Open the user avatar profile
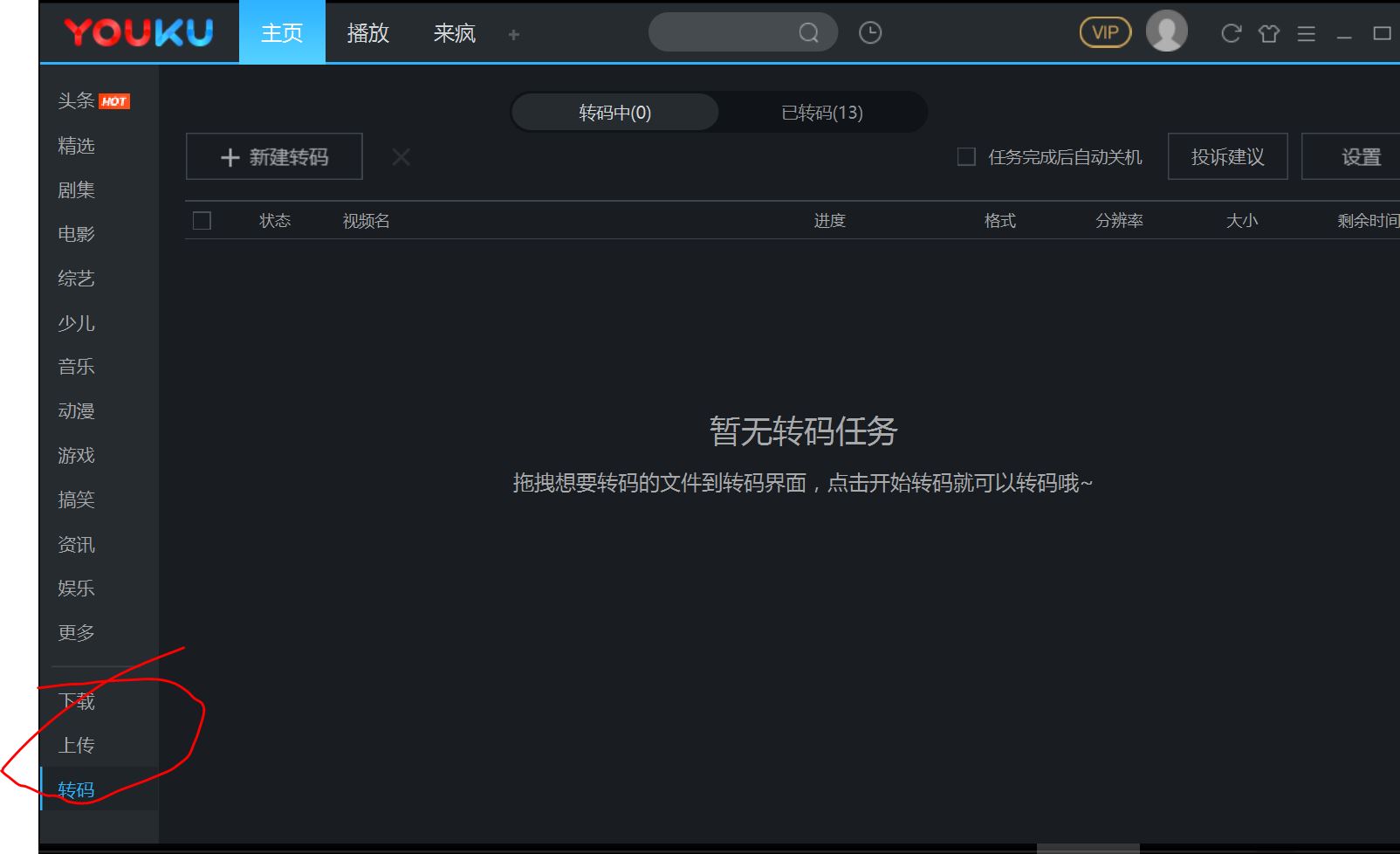This screenshot has height=854, width=1400. click(1166, 31)
